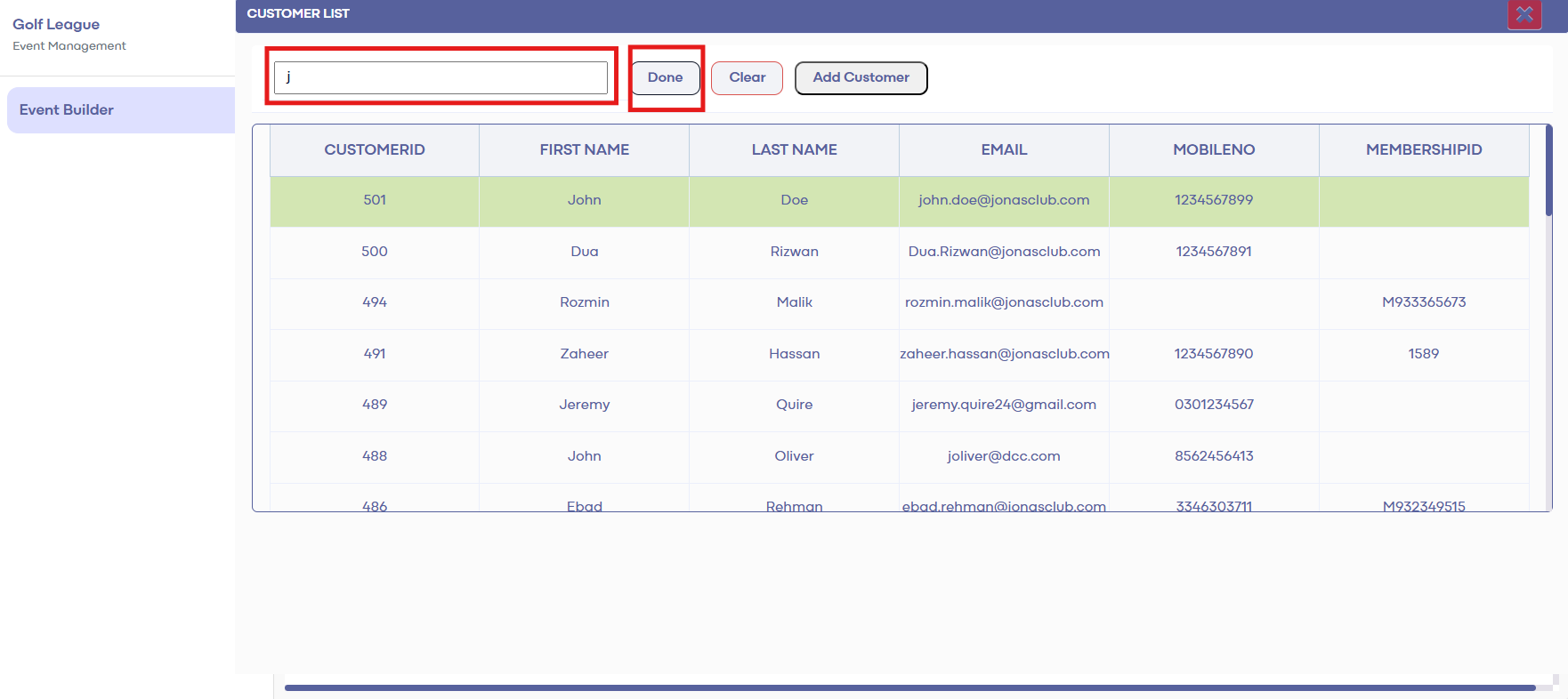Click the table's vertical scrollbar
Image resolution: width=1568 pixels, height=699 pixels.
pyautogui.click(x=1548, y=171)
